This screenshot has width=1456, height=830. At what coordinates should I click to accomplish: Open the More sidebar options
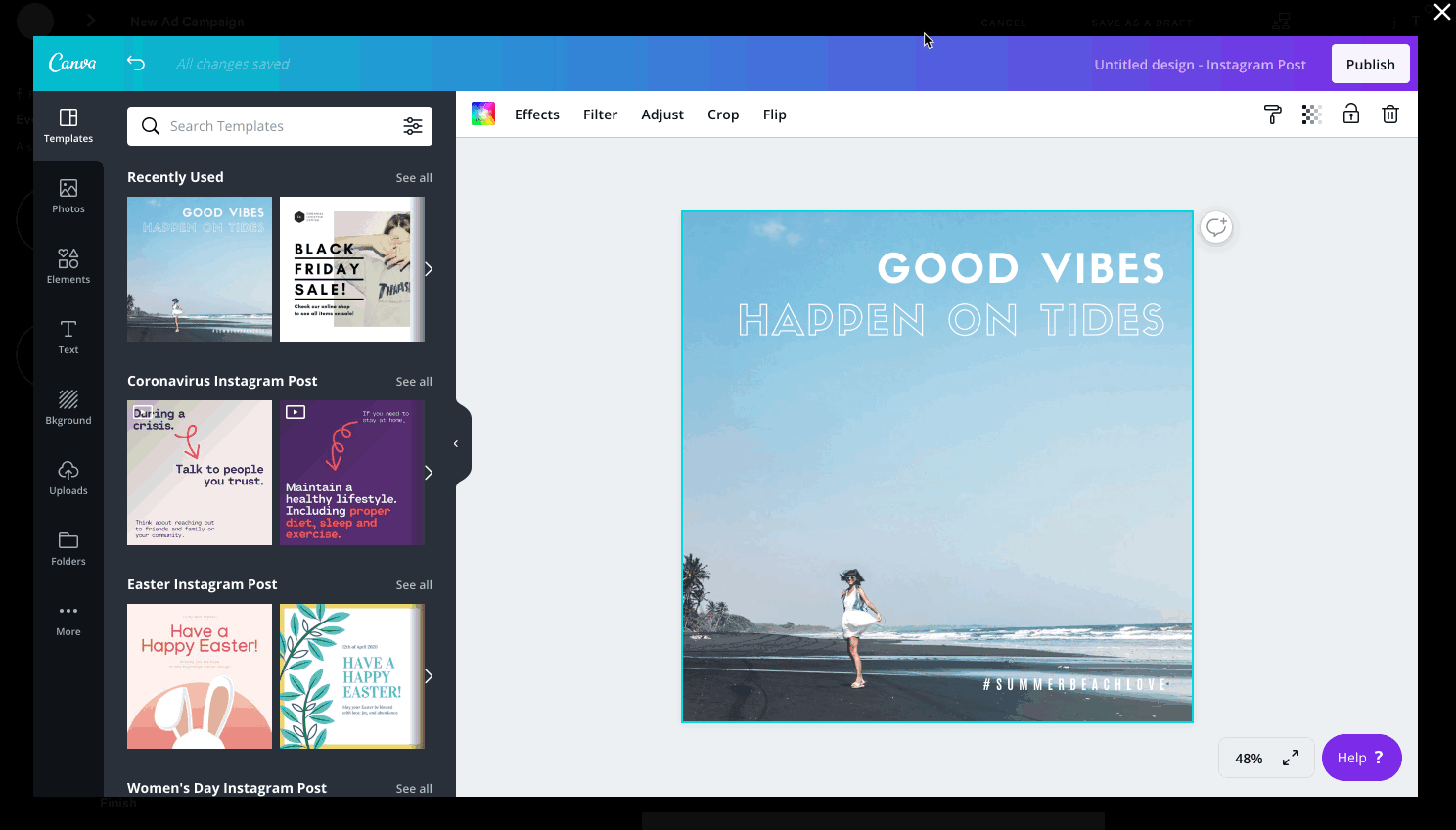(x=68, y=620)
